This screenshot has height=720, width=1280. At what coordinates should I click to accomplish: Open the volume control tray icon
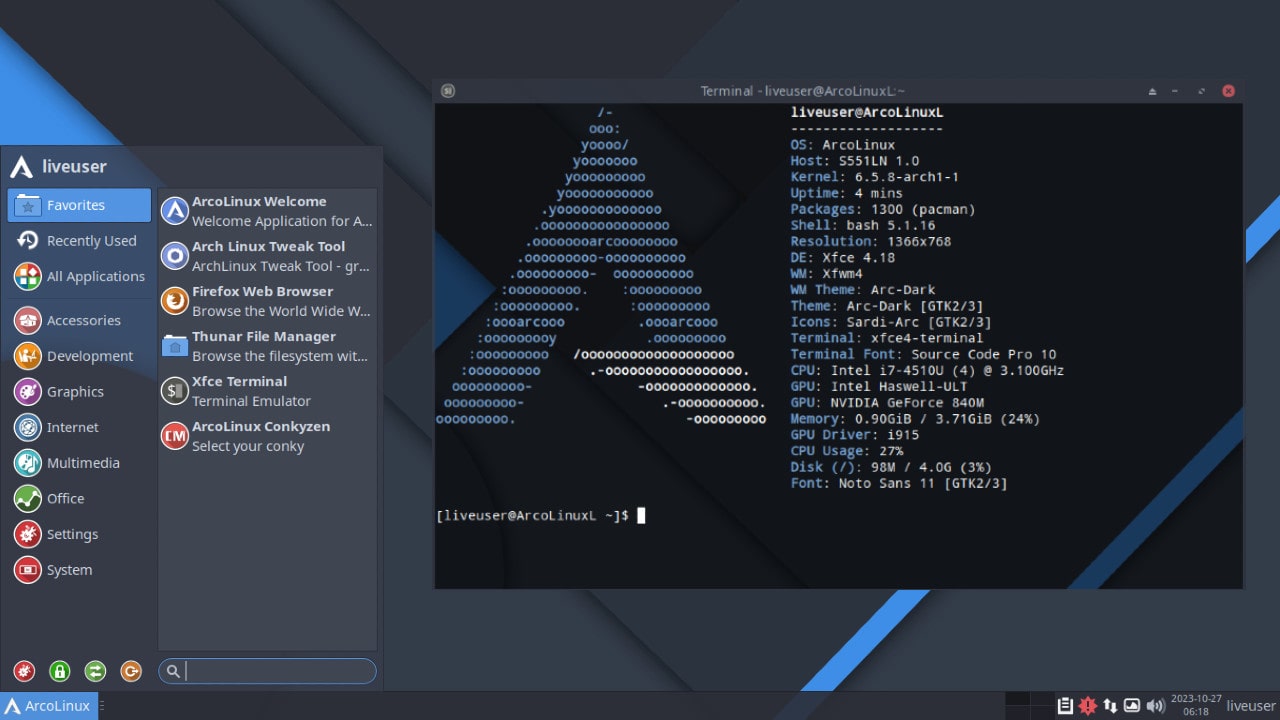pyautogui.click(x=1155, y=706)
